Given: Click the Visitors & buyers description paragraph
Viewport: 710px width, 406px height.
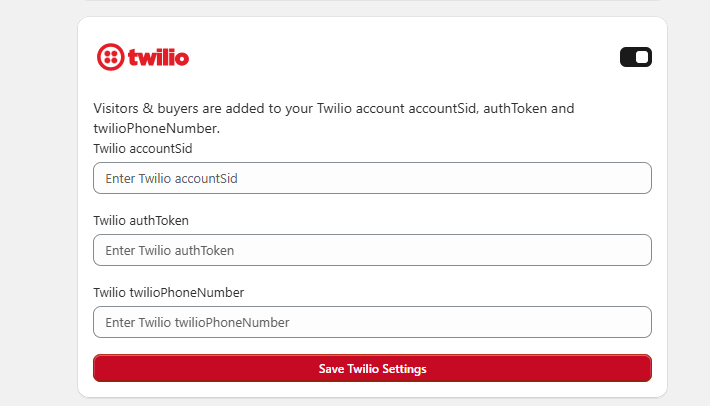Looking at the screenshot, I should [x=334, y=118].
